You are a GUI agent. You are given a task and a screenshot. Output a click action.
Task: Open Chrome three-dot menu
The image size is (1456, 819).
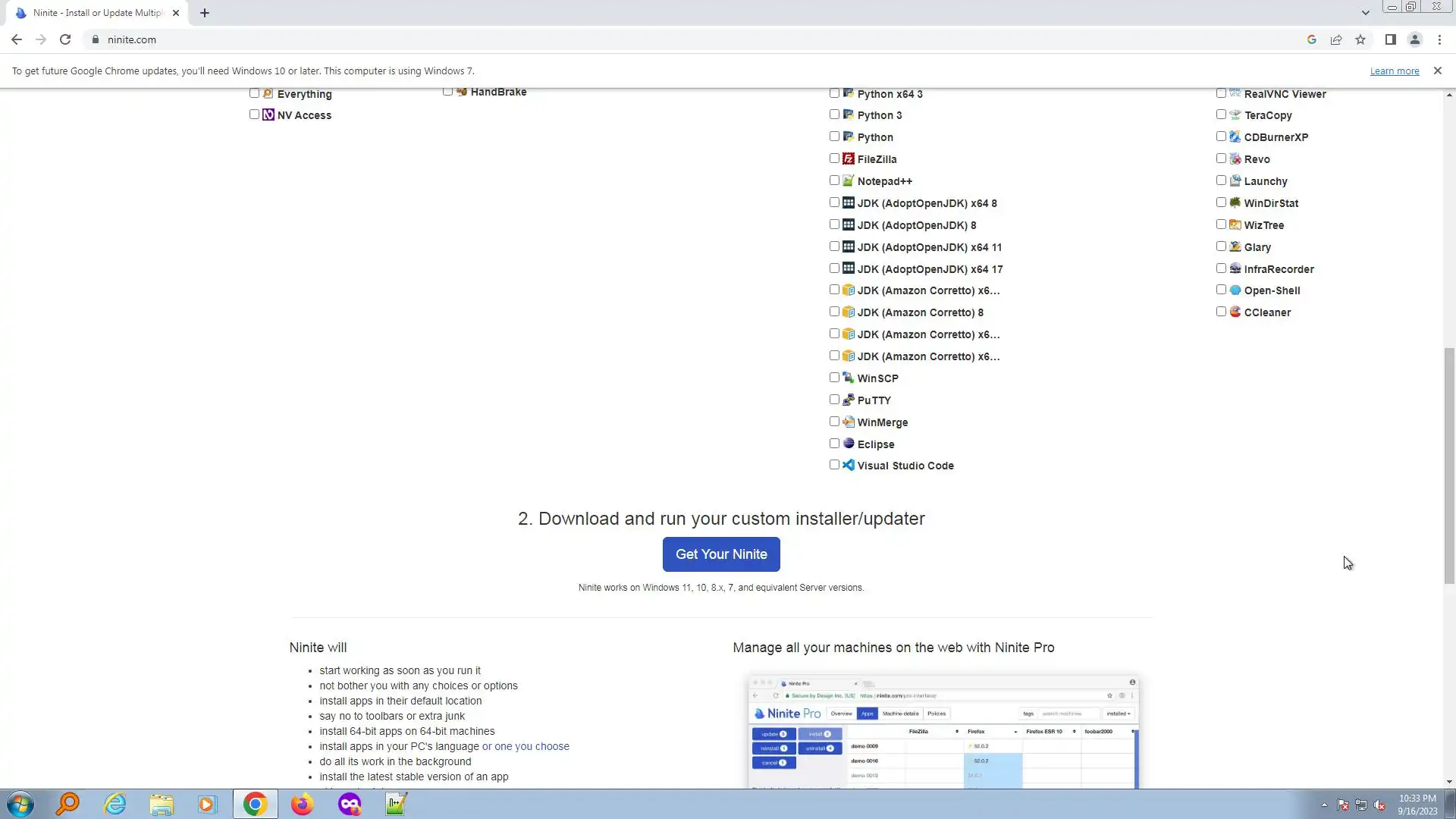(x=1439, y=39)
